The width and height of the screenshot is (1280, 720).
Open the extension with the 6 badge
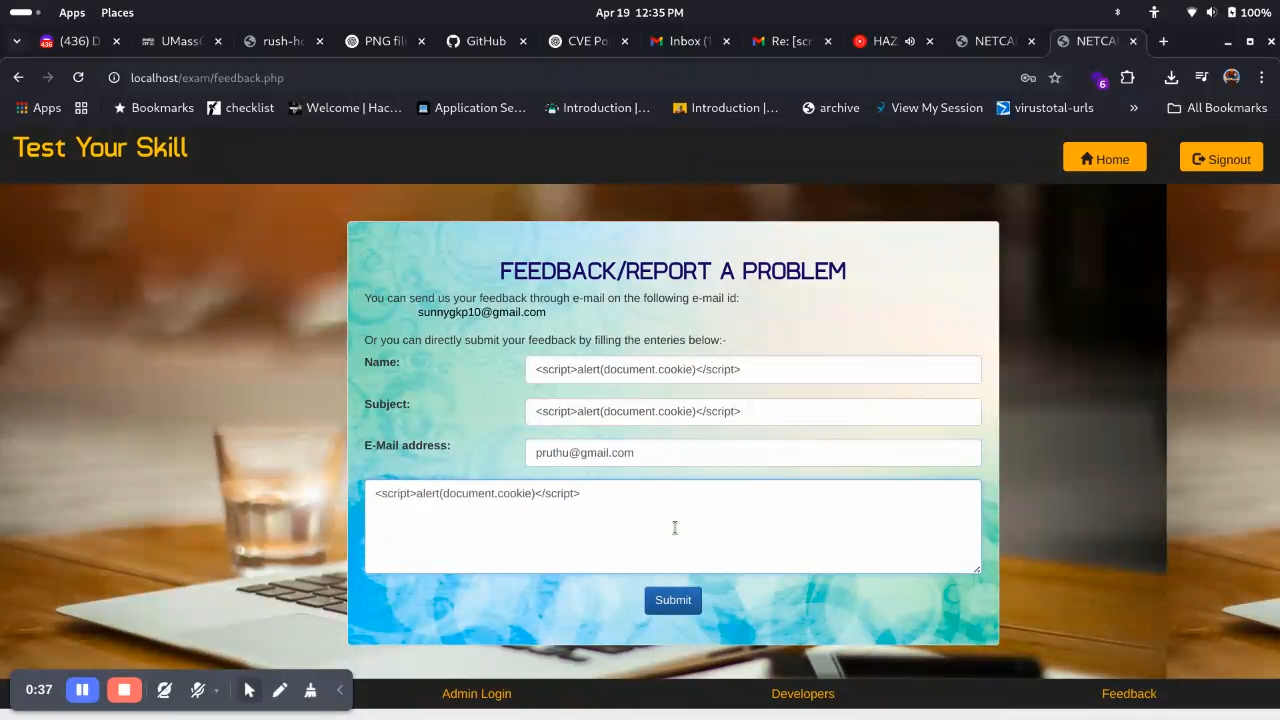(x=1099, y=78)
